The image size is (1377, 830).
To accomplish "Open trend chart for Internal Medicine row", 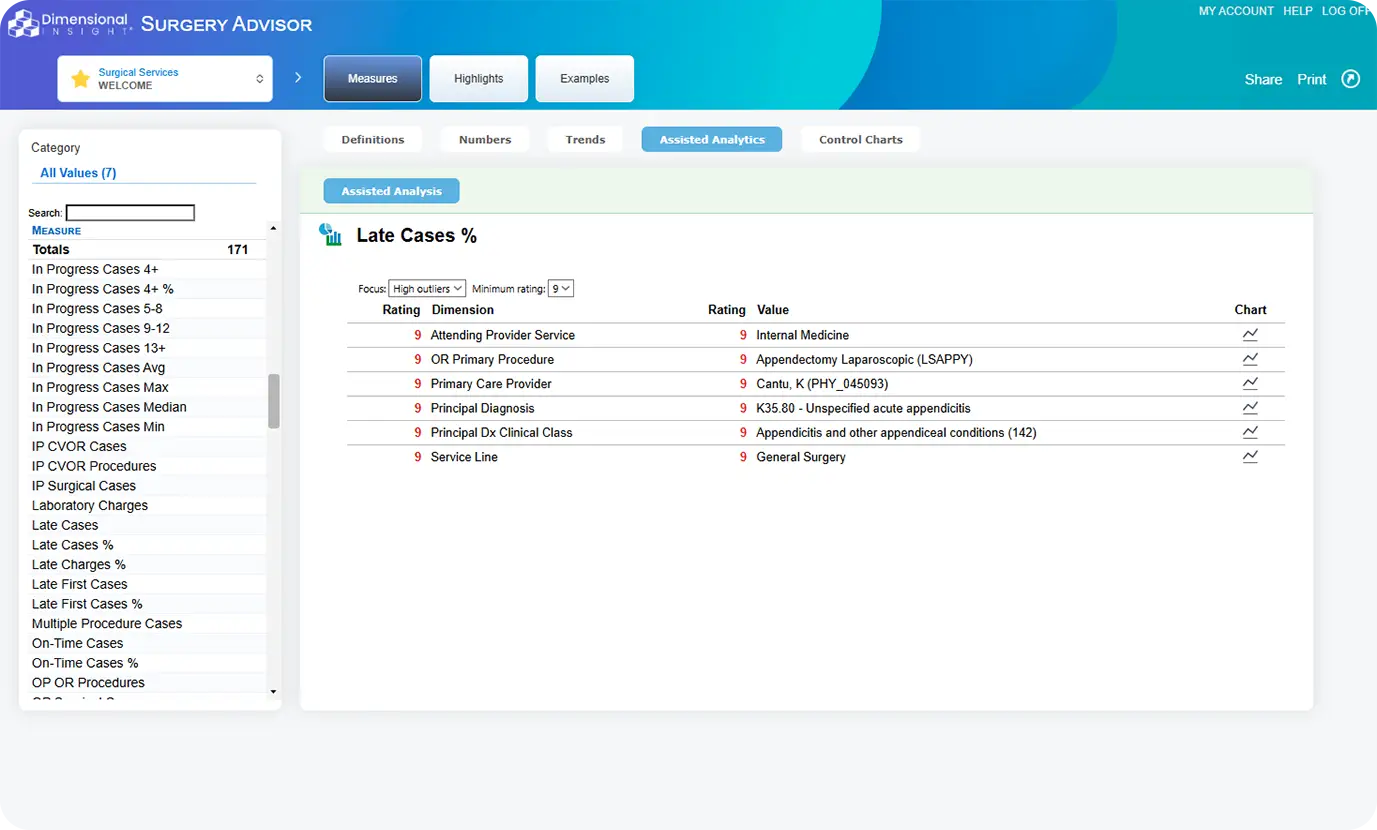I will [x=1250, y=335].
